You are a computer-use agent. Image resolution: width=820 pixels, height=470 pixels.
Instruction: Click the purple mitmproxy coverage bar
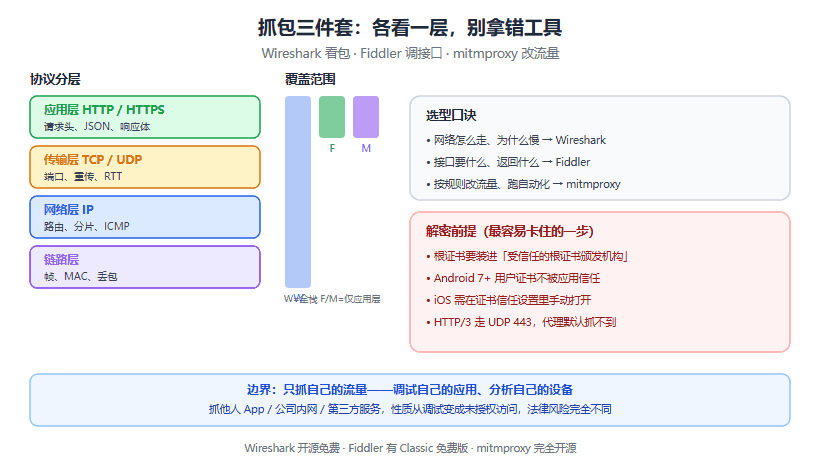[366, 117]
